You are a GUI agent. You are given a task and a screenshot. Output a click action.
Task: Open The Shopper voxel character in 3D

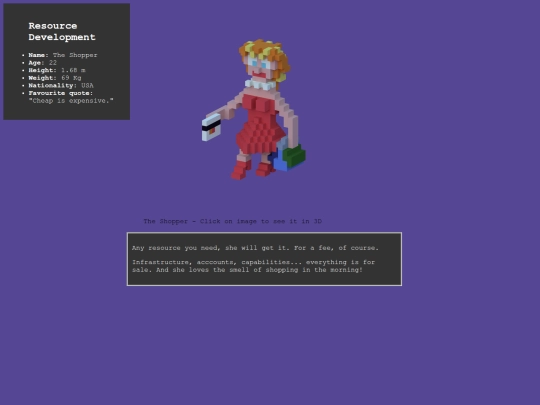coord(254,109)
